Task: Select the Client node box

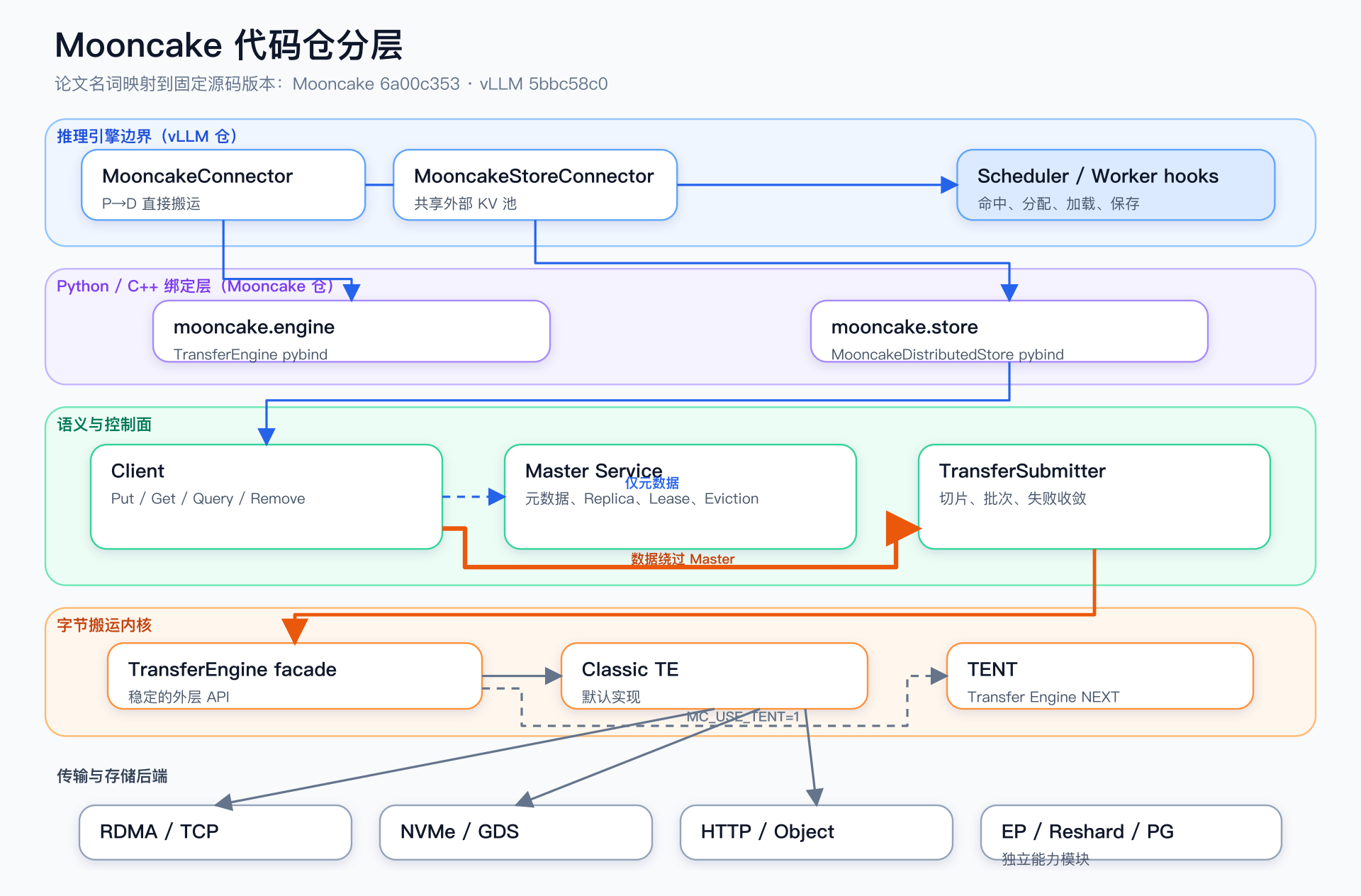Action: pyautogui.click(x=267, y=497)
